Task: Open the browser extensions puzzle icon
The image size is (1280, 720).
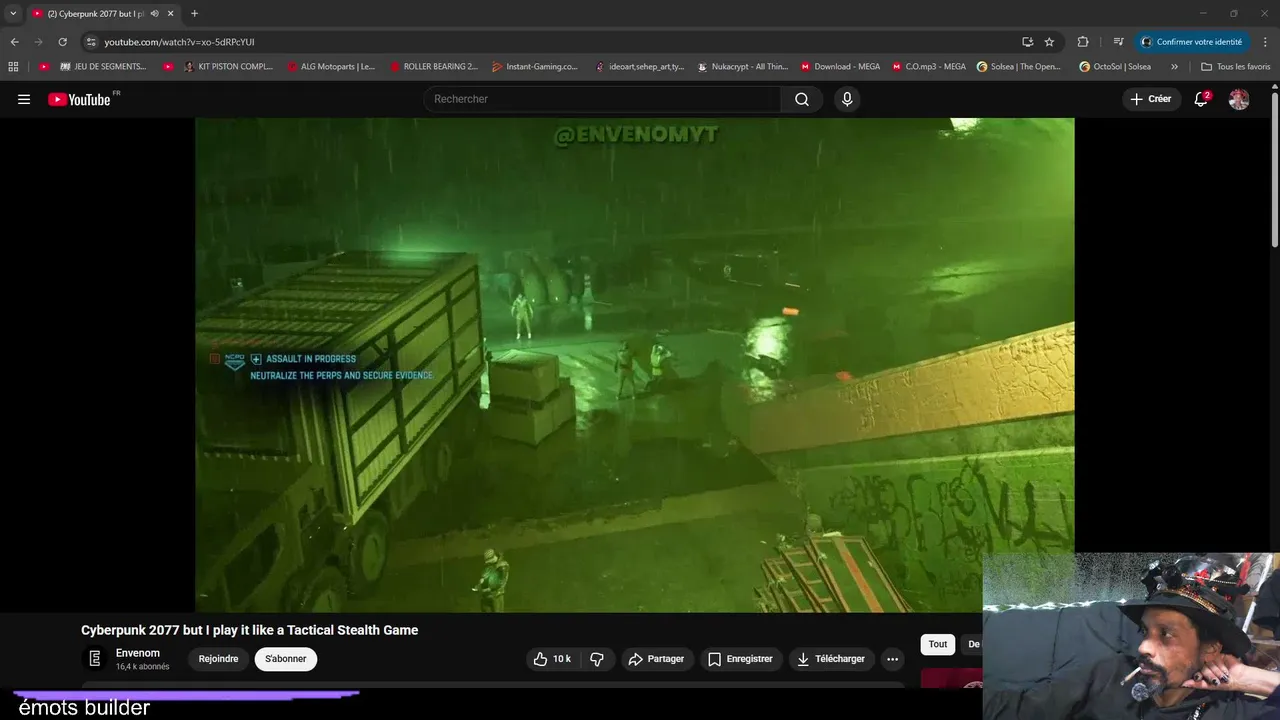Action: point(1083,42)
